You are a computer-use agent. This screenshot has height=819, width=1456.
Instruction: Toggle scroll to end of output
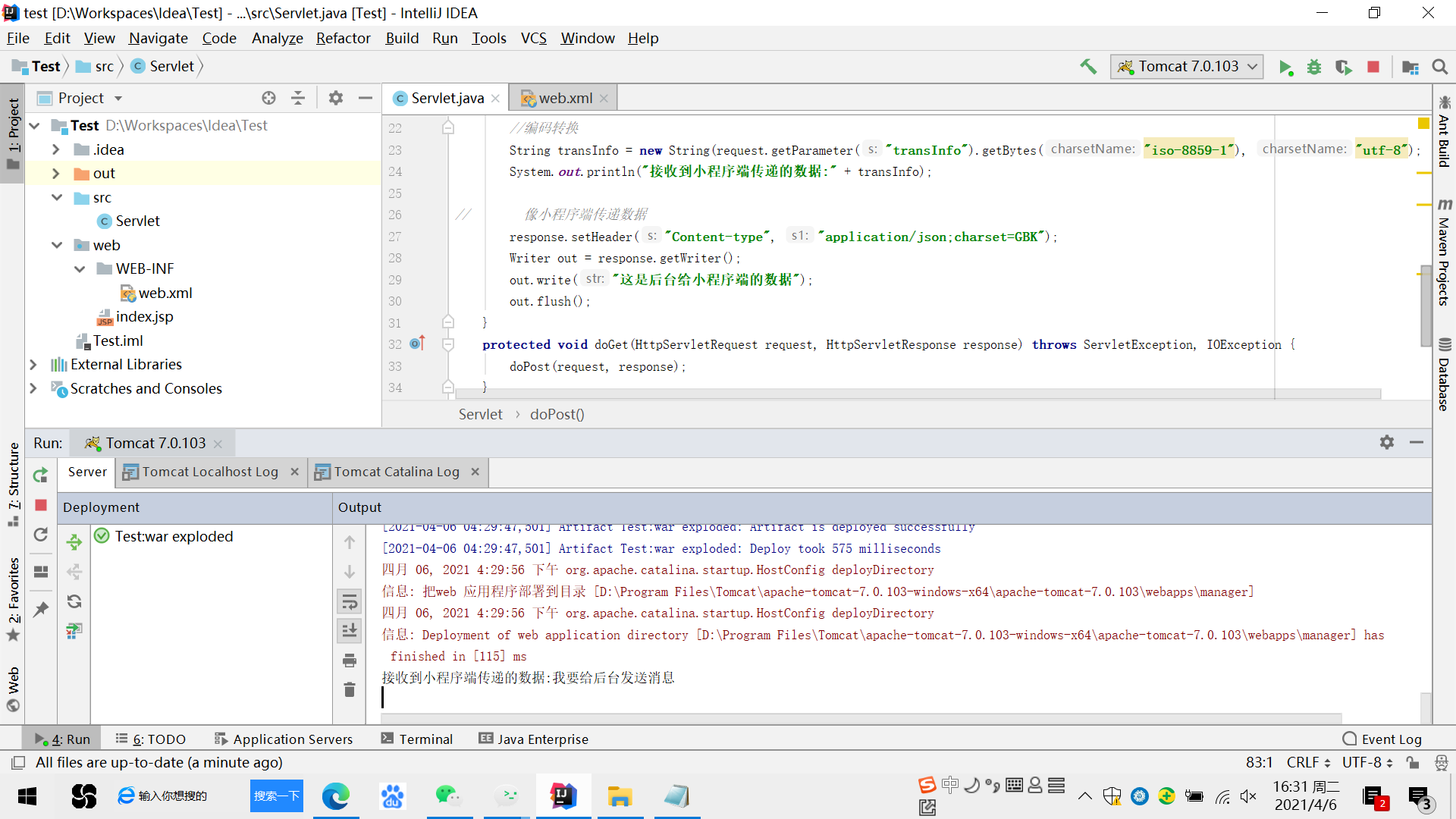[x=350, y=630]
